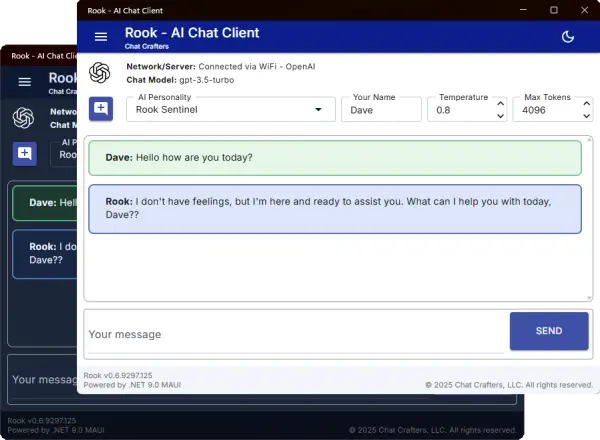Click the copyright text in the dark window footer
This screenshot has height=440, width=600.
(x=432, y=430)
